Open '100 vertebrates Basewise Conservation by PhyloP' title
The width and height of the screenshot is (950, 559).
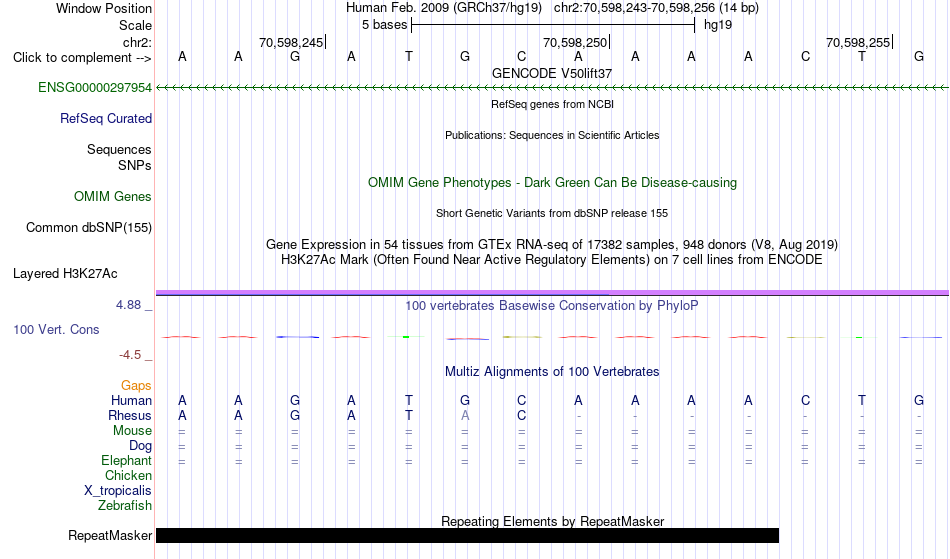552,305
